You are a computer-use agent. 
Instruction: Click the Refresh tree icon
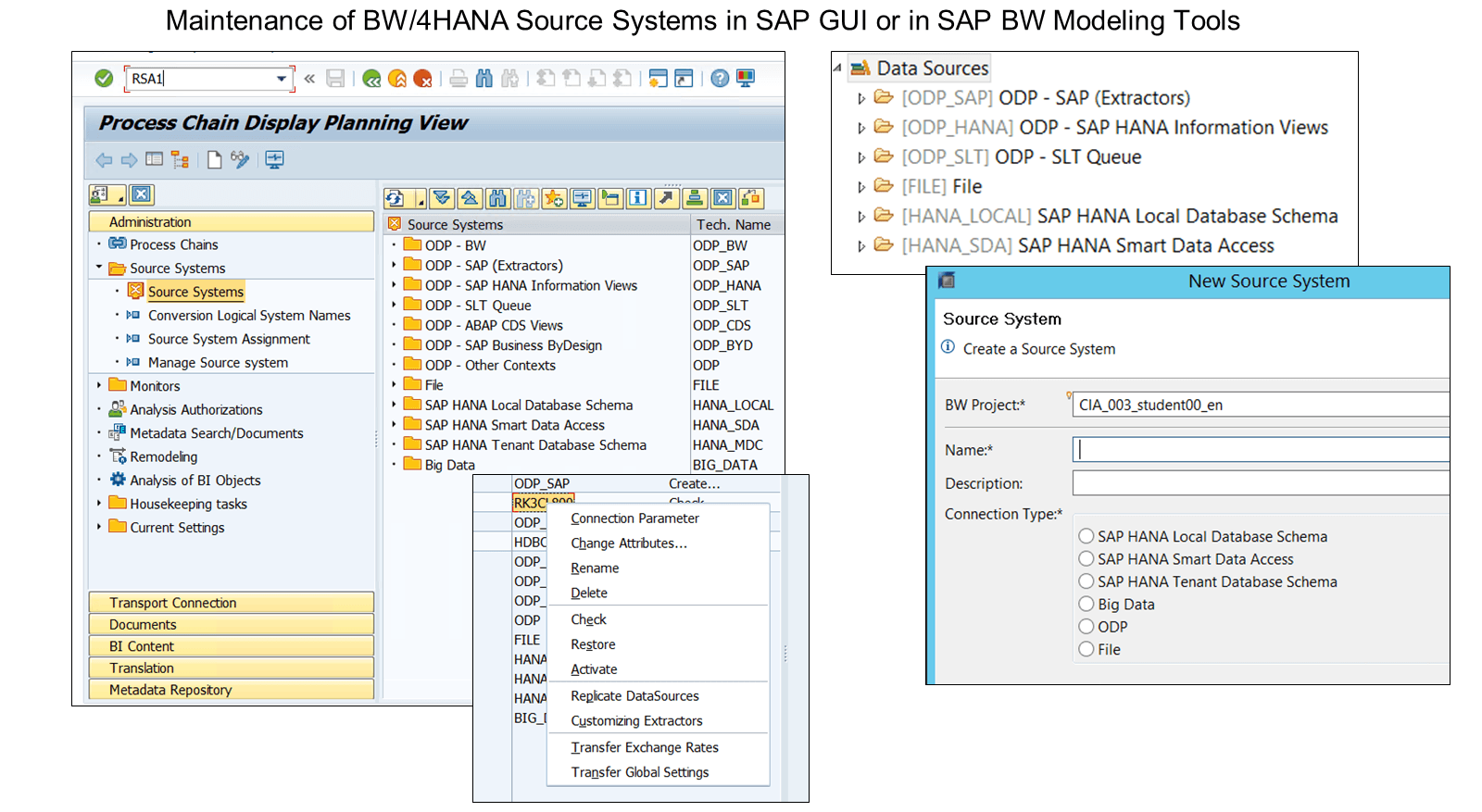[x=395, y=198]
